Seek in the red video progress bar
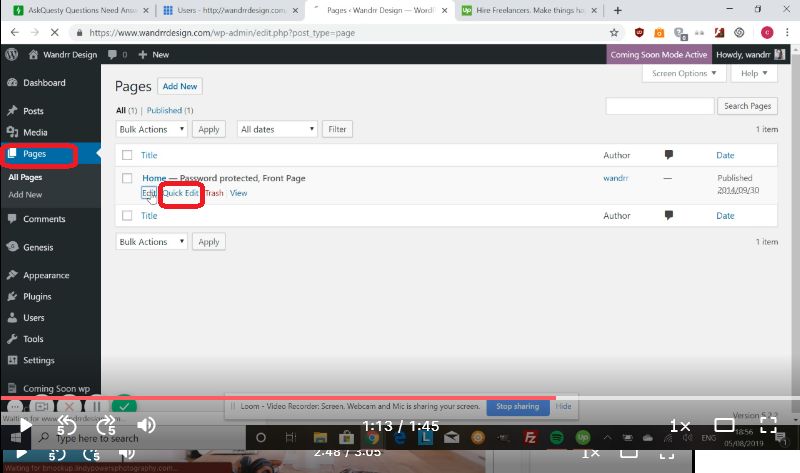This screenshot has width=800, height=473. tap(400, 397)
